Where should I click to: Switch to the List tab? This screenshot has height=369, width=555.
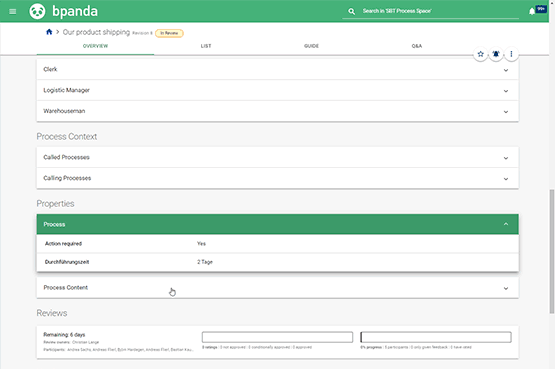206,46
